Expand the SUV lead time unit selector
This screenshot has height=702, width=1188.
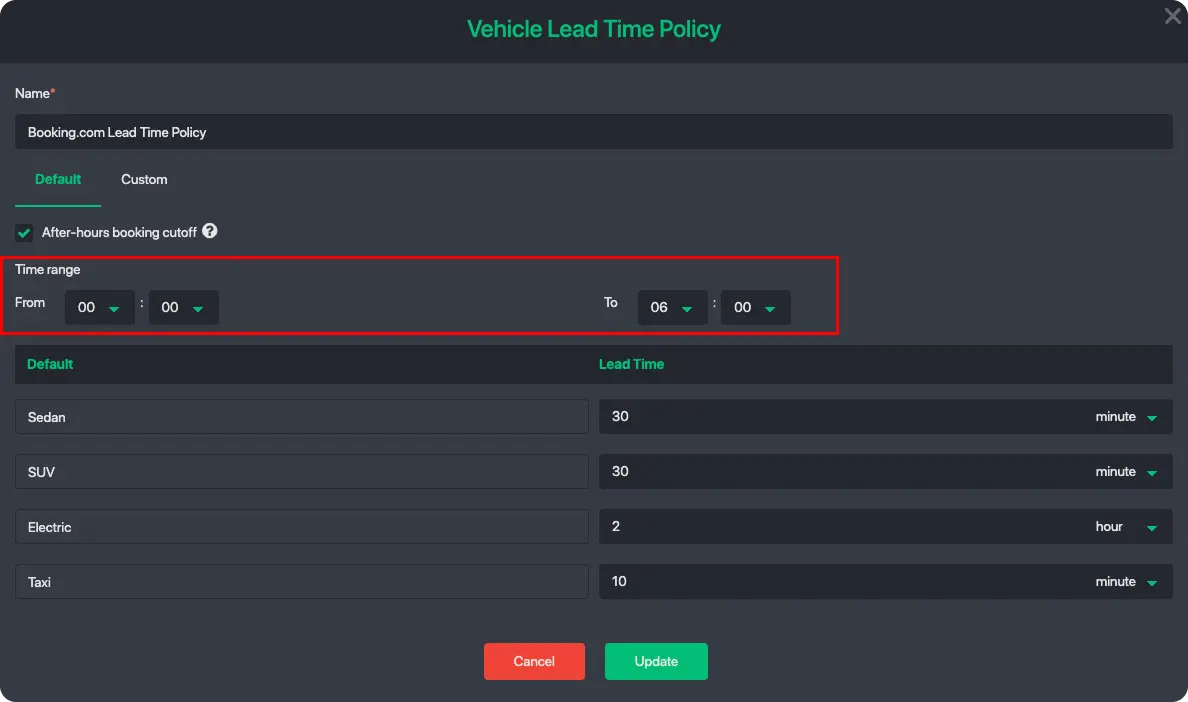point(1126,472)
